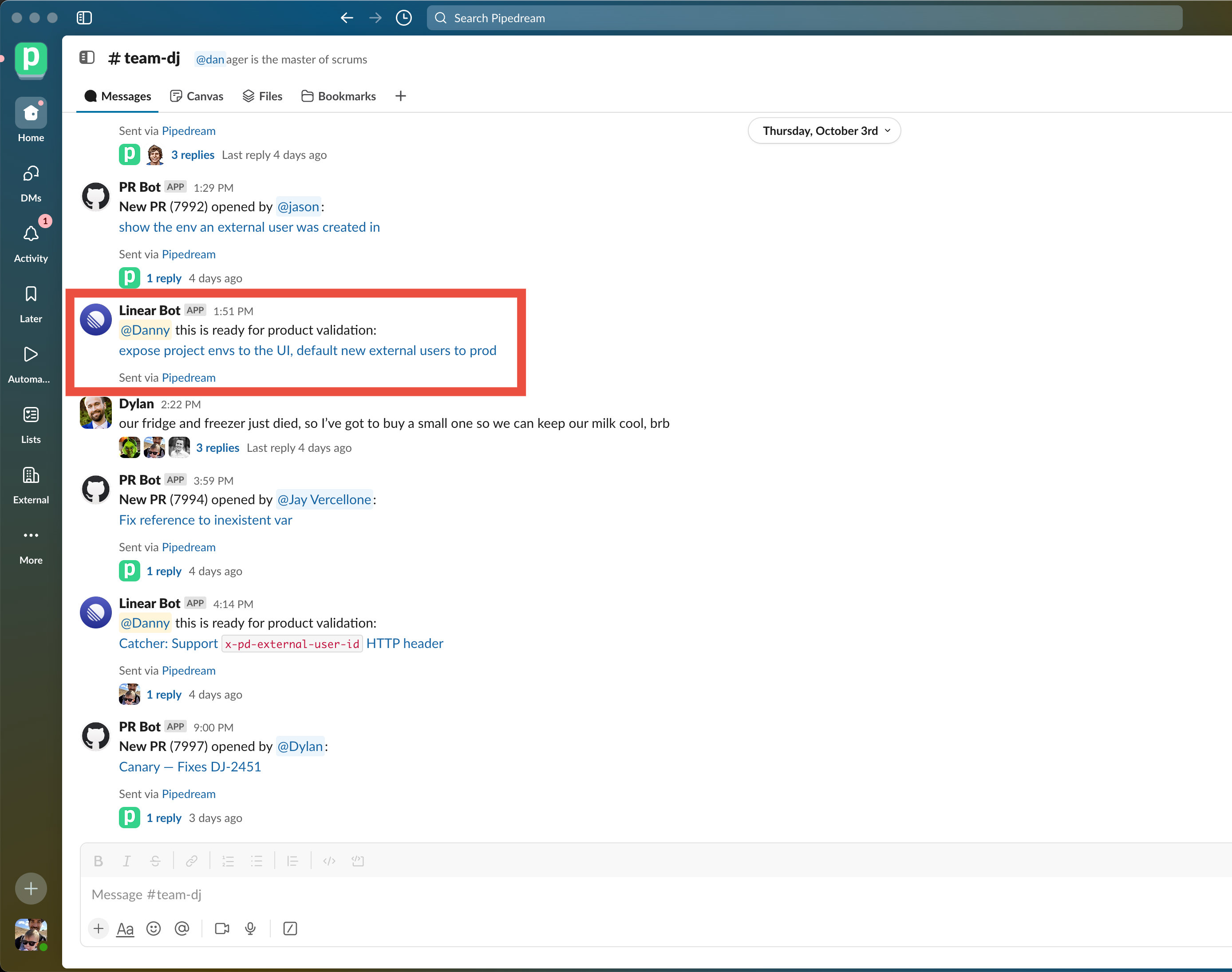
Task: Toggle the sidebar via top bar icon
Action: [84, 18]
